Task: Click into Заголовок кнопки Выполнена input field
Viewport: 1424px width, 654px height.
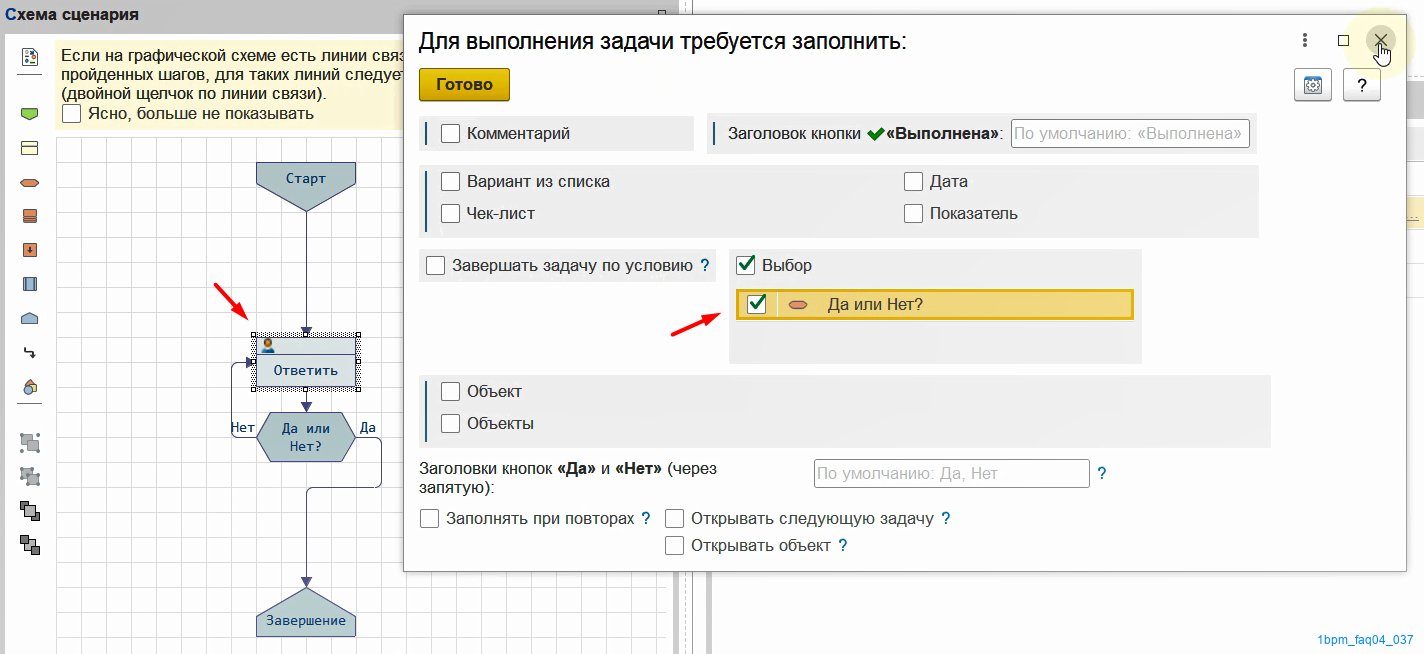Action: (1130, 133)
